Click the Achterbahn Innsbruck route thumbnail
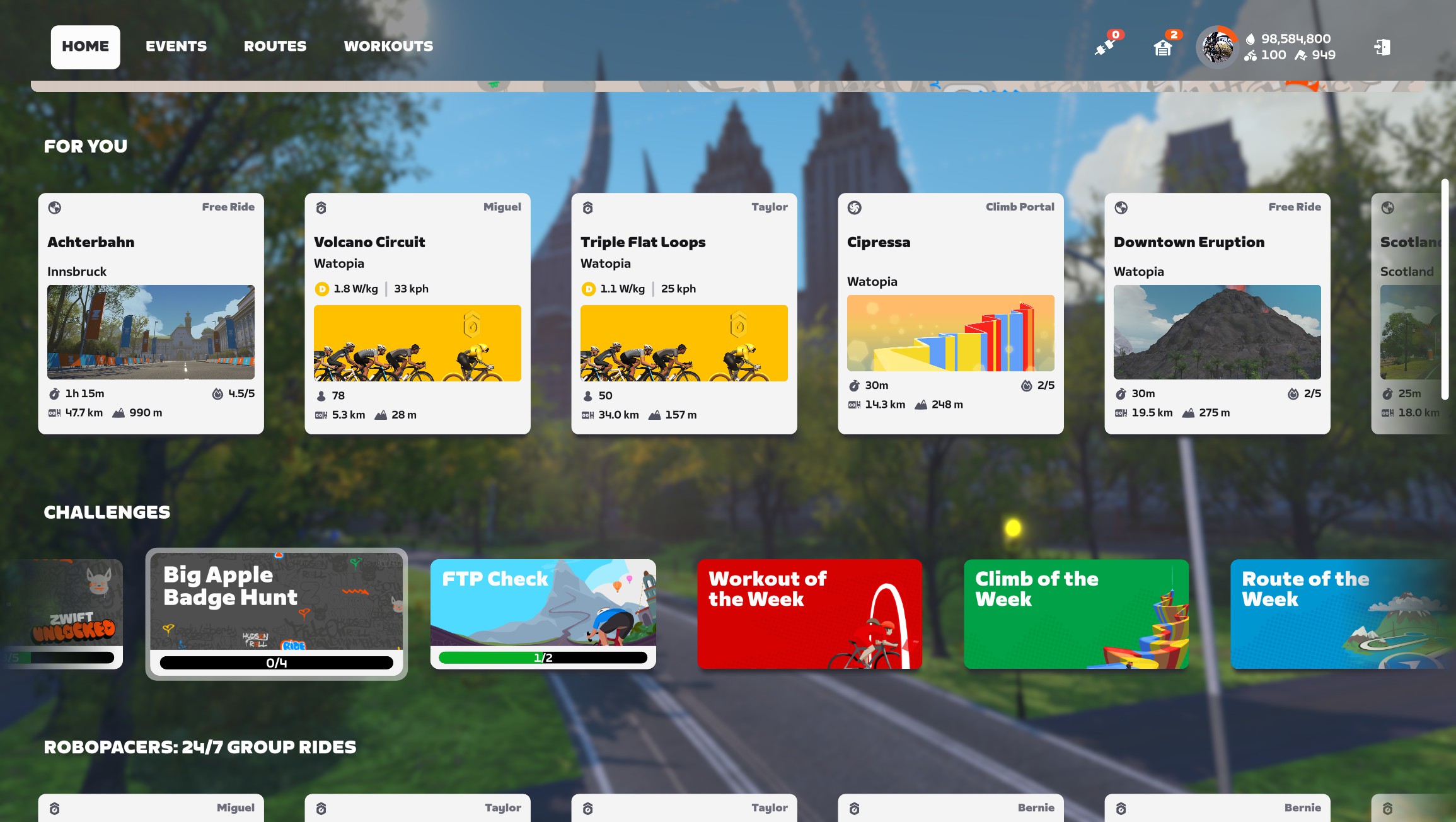The image size is (1456, 822). tap(151, 332)
